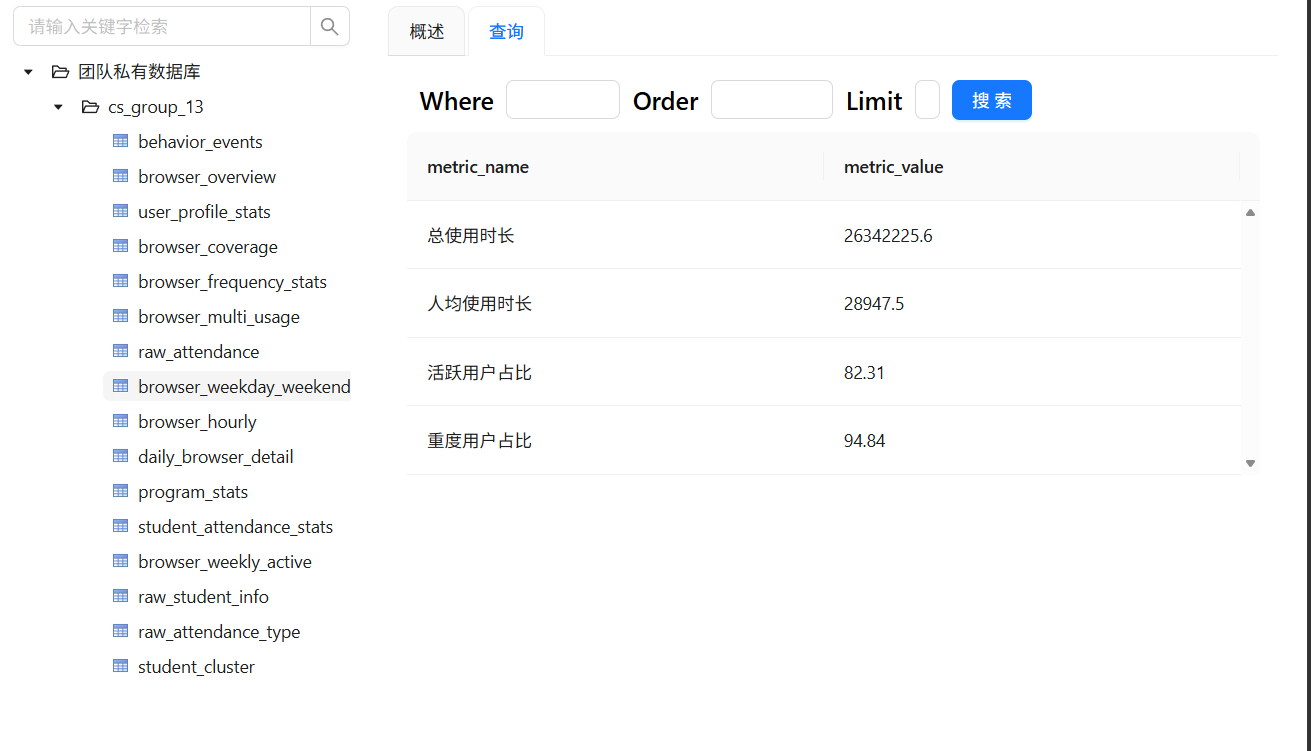Collapse the 团队私有数据库 tree node arrow

pyautogui.click(x=28, y=72)
